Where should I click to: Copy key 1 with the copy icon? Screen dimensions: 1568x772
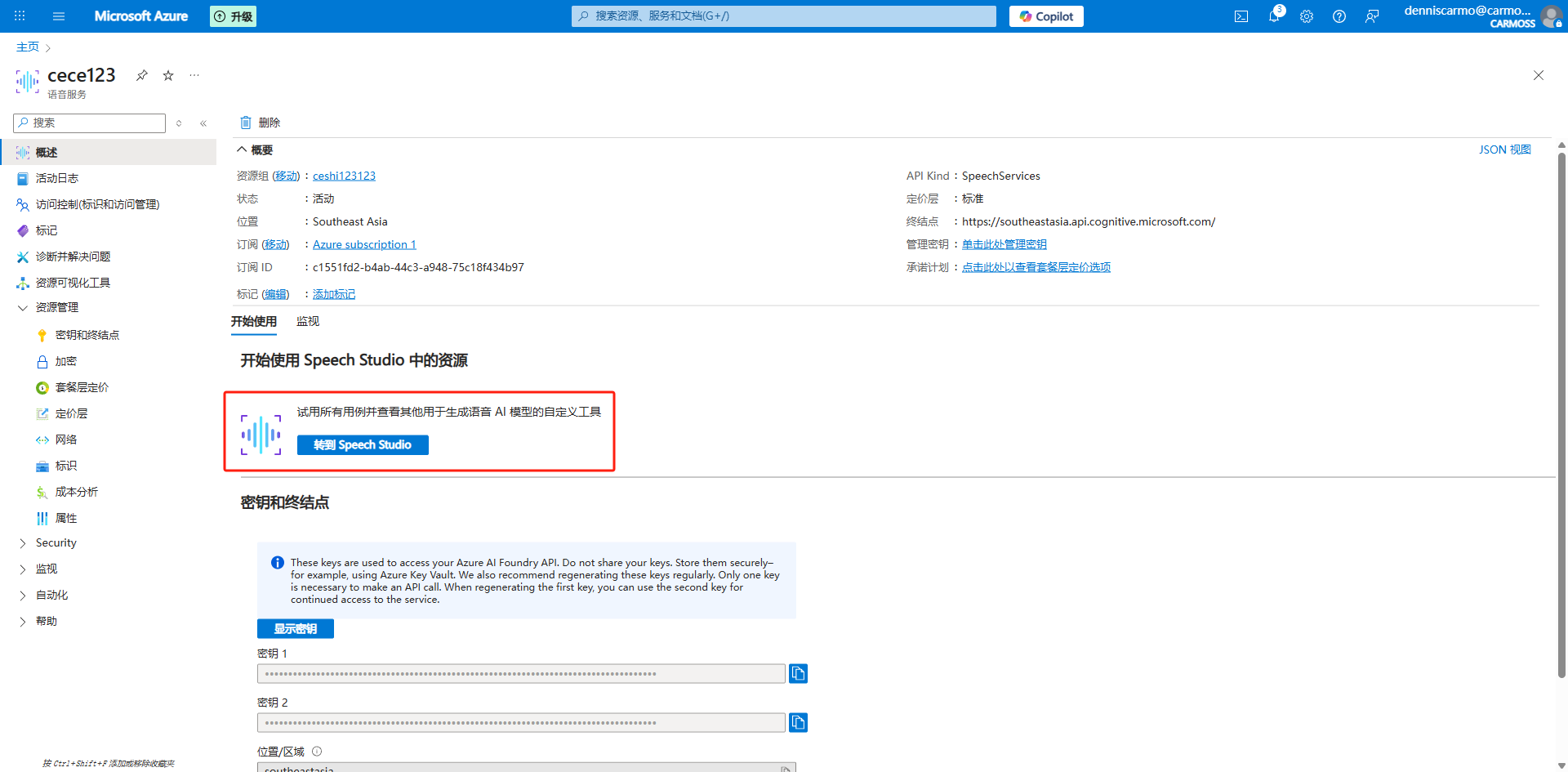pyautogui.click(x=798, y=673)
